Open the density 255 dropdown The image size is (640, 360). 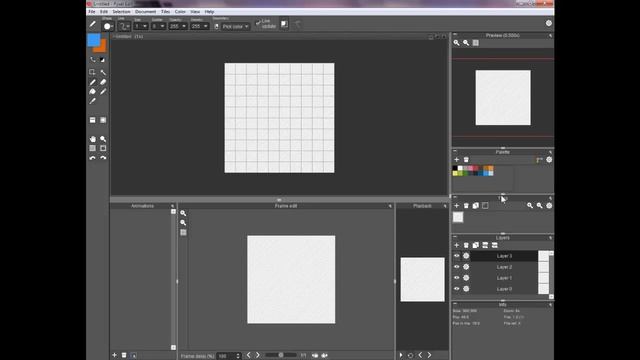pos(200,26)
